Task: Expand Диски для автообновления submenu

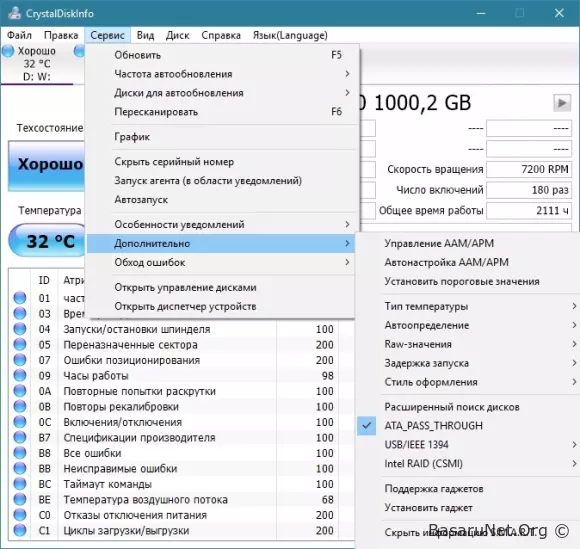Action: pyautogui.click(x=221, y=93)
